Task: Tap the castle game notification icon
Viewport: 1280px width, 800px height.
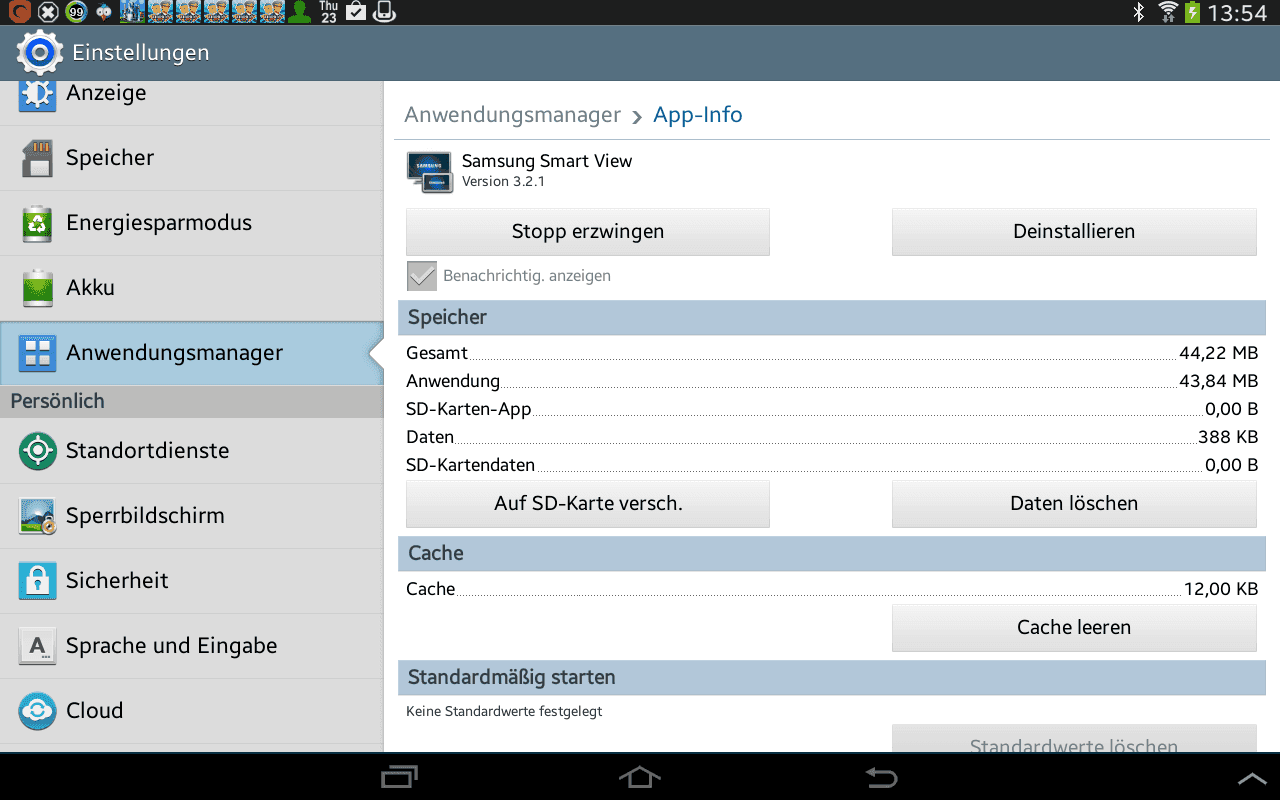Action: 132,12
